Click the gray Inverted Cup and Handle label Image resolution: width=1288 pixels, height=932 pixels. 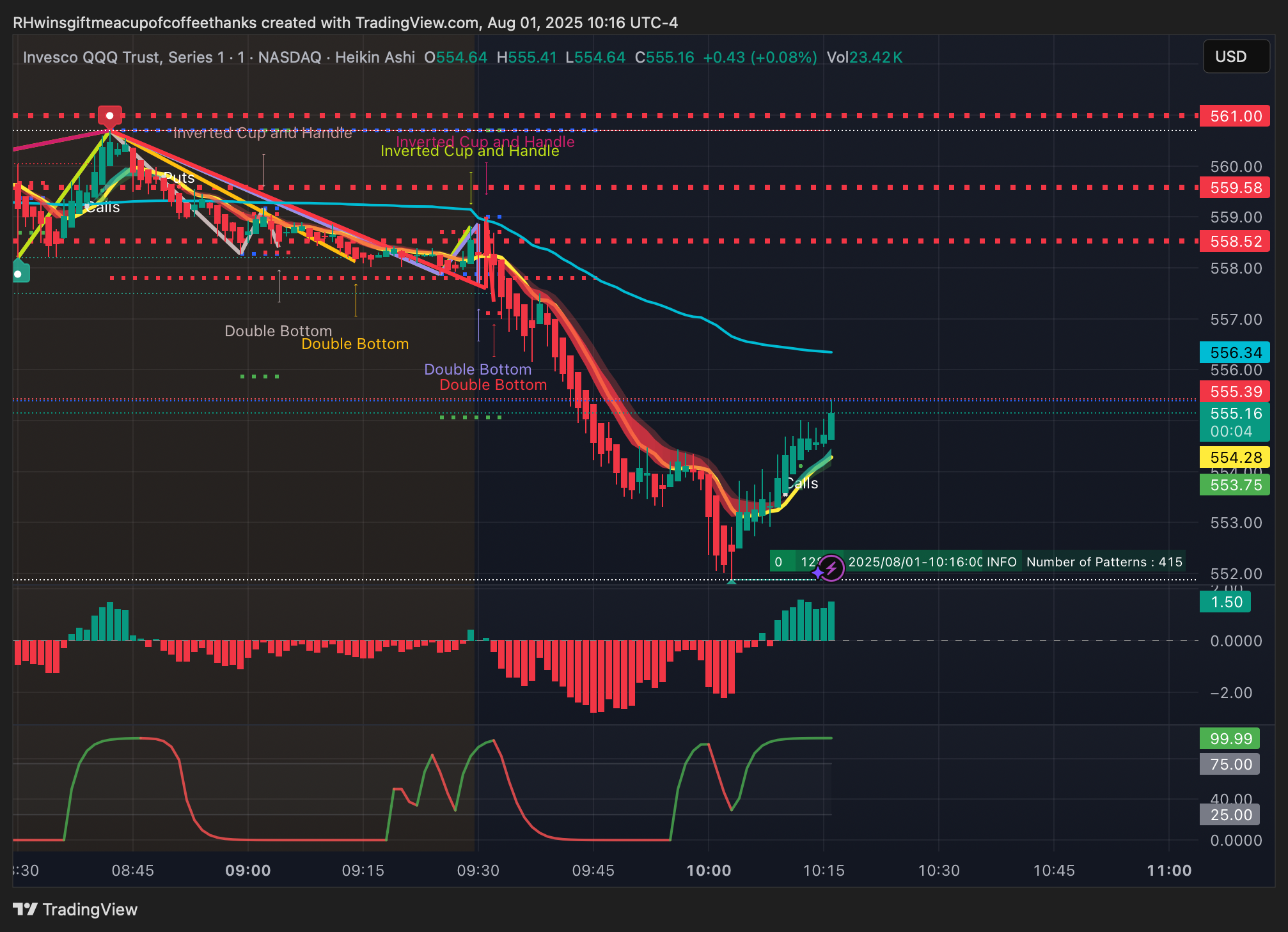point(263,133)
